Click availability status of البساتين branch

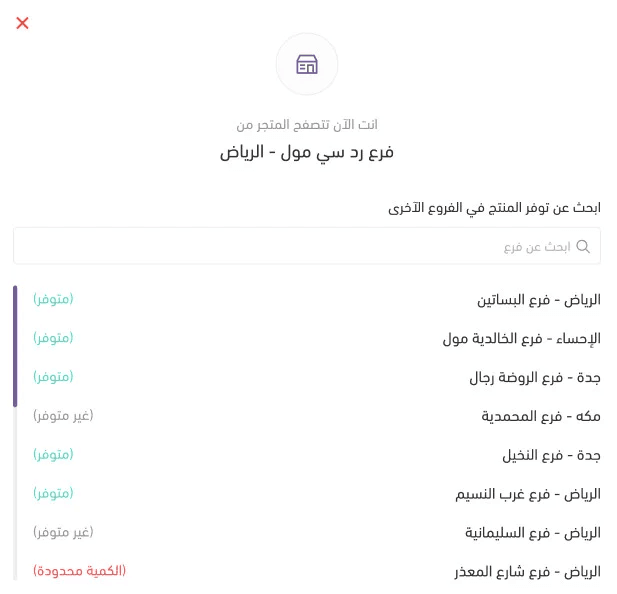(x=53, y=299)
